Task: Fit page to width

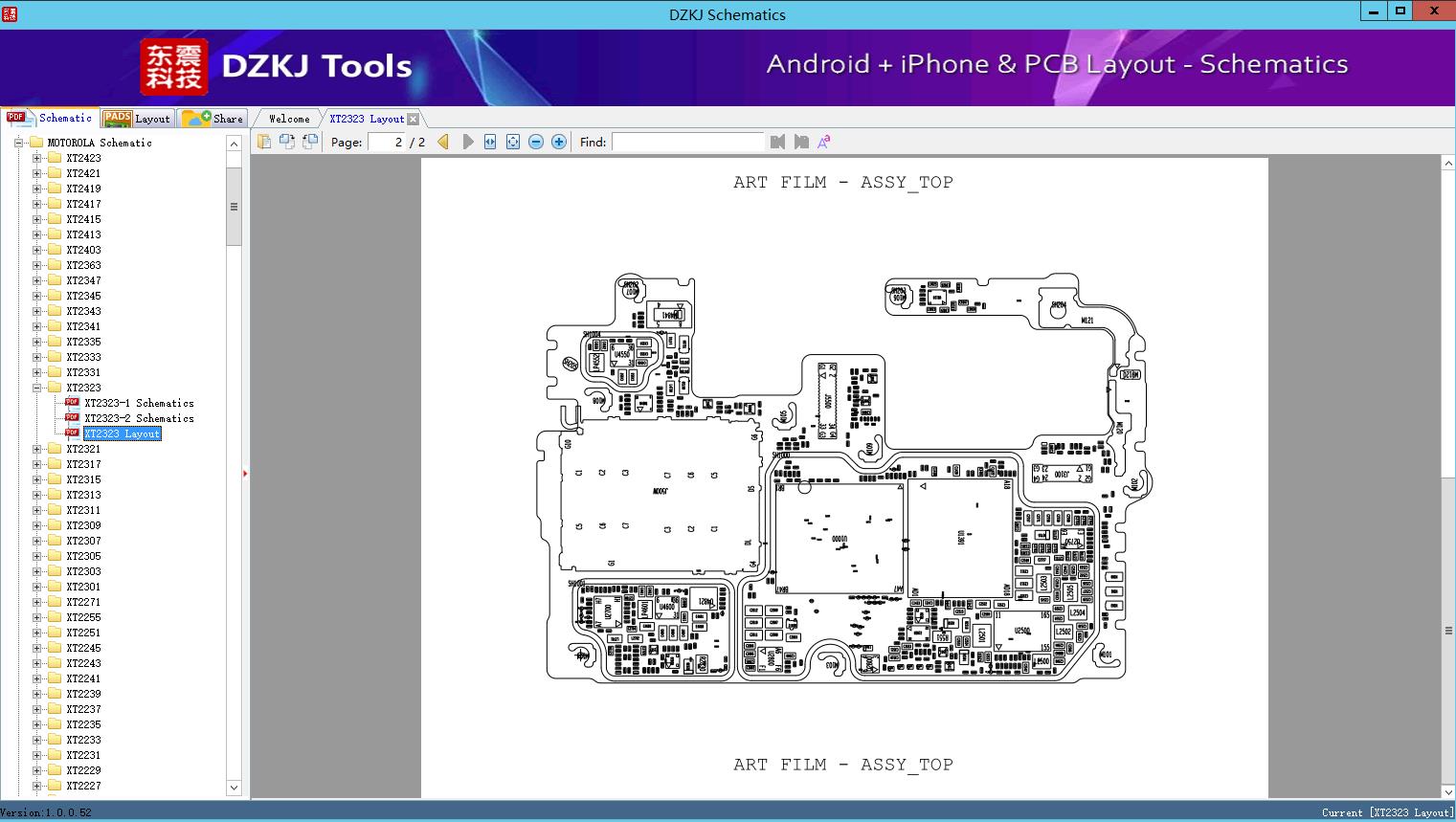Action: (490, 142)
